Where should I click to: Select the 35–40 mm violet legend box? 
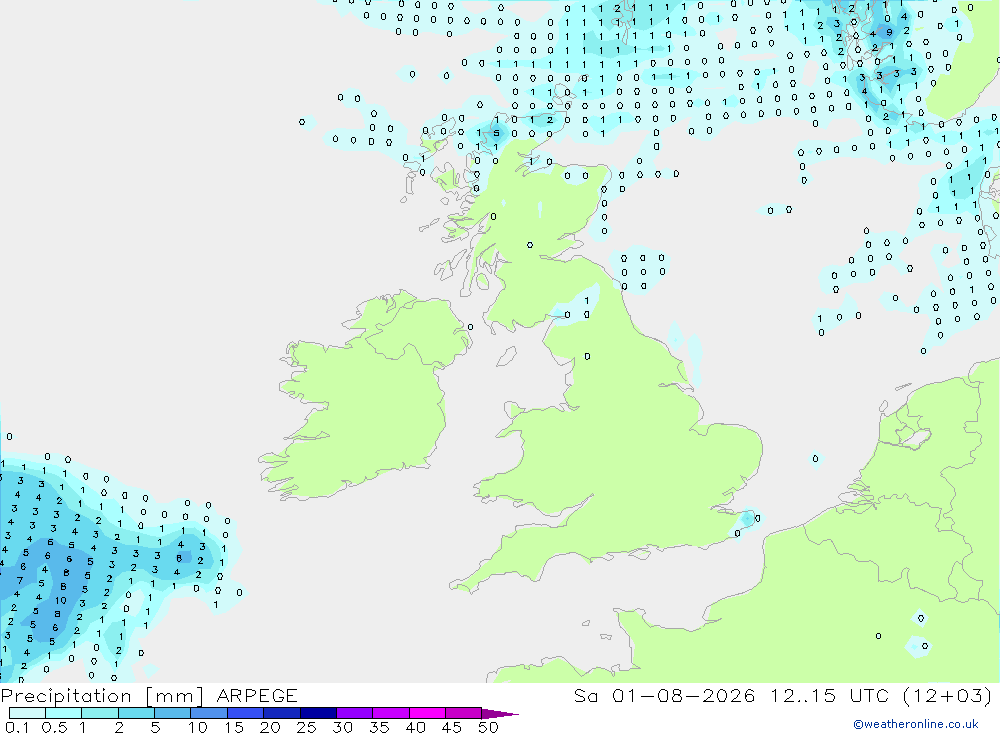click(391, 713)
